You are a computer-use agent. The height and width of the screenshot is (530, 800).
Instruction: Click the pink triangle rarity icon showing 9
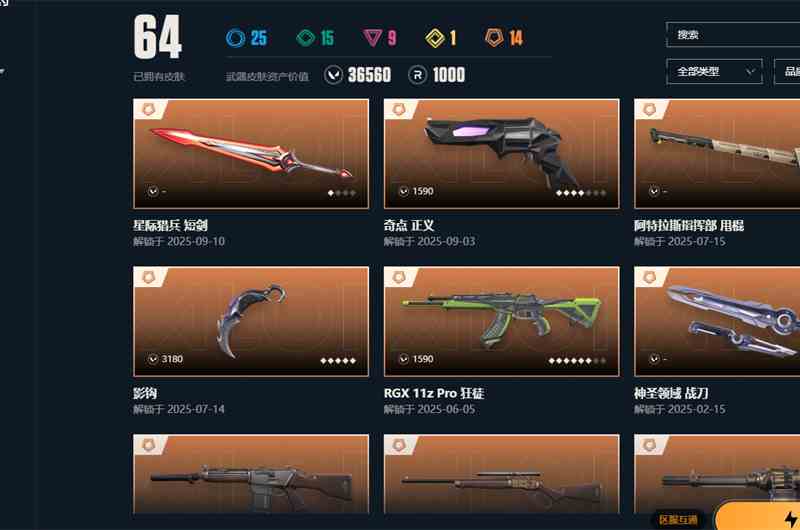[x=372, y=38]
